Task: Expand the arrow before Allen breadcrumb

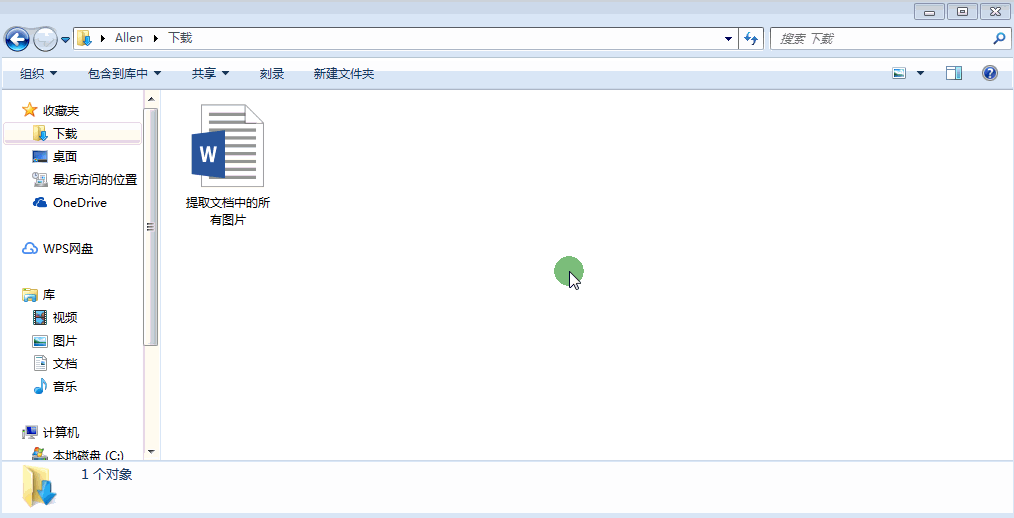Action: pos(103,39)
